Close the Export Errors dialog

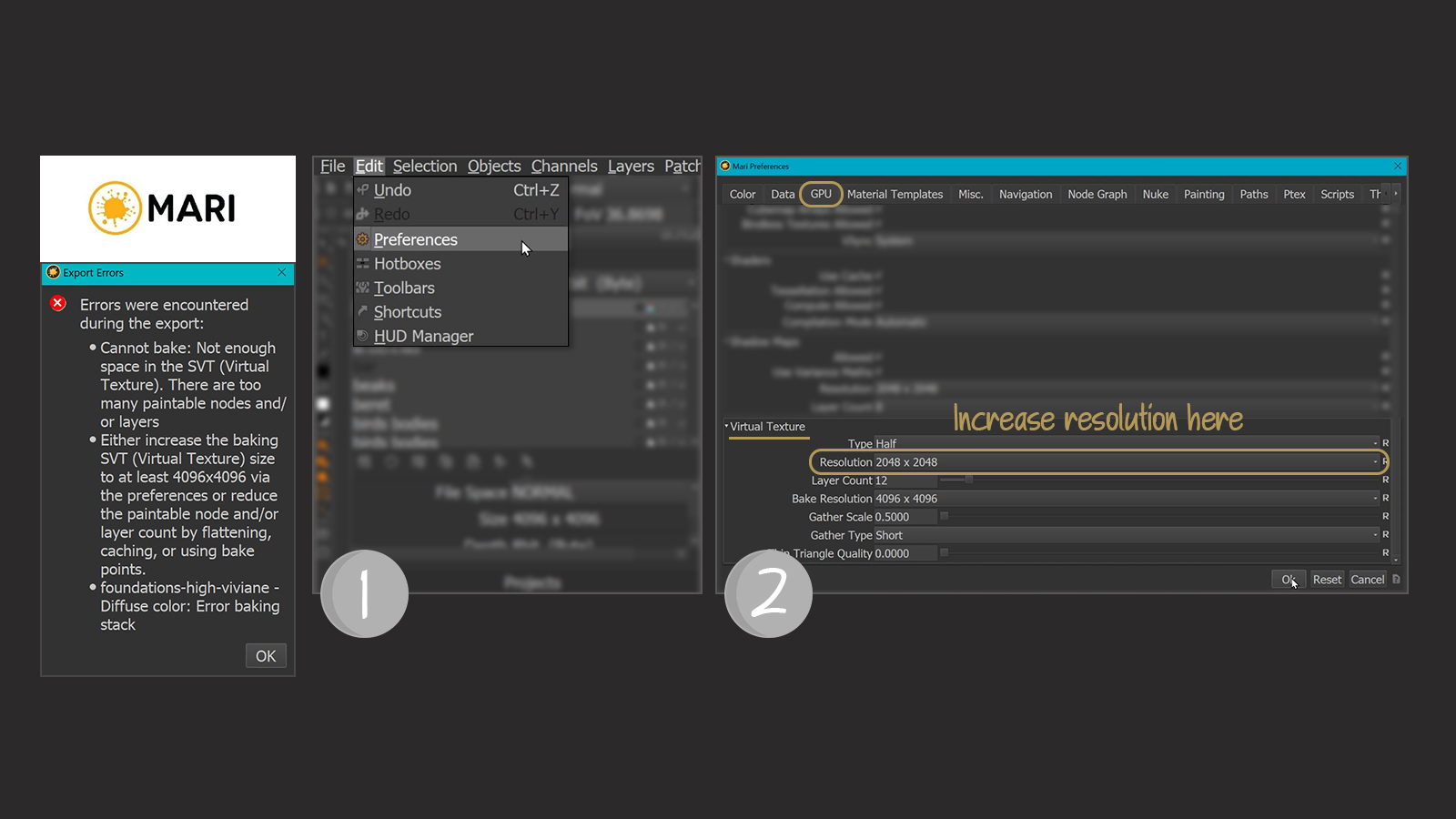point(282,272)
